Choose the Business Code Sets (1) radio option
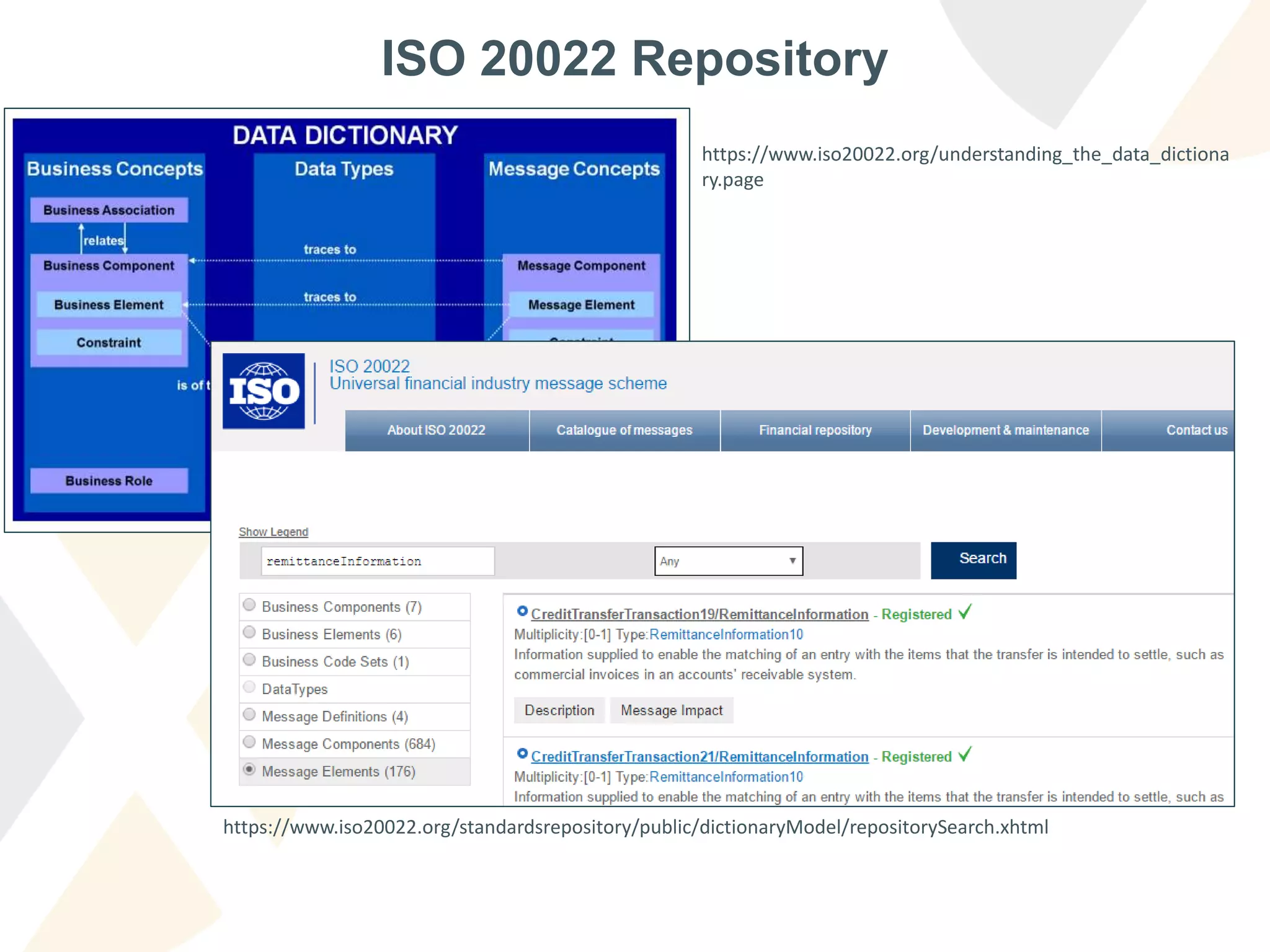This screenshot has height=952, width=1270. coord(249,659)
